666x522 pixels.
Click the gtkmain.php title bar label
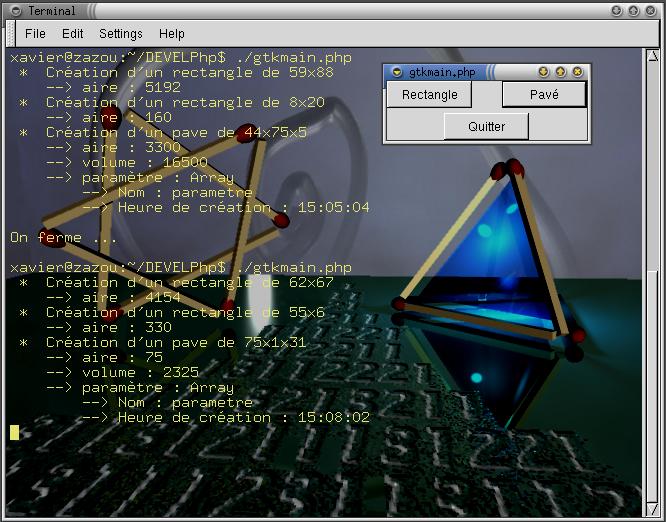441,72
